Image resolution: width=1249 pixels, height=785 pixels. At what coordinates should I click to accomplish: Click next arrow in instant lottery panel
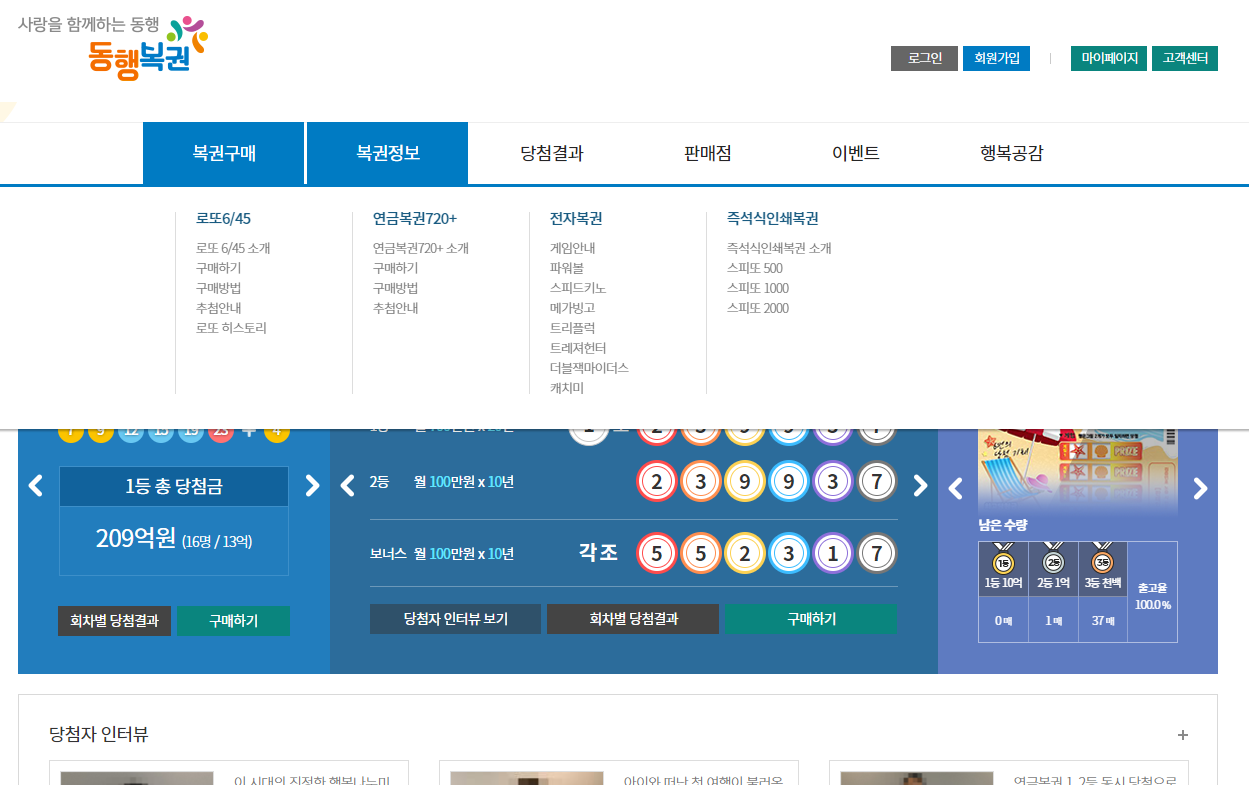point(1201,489)
